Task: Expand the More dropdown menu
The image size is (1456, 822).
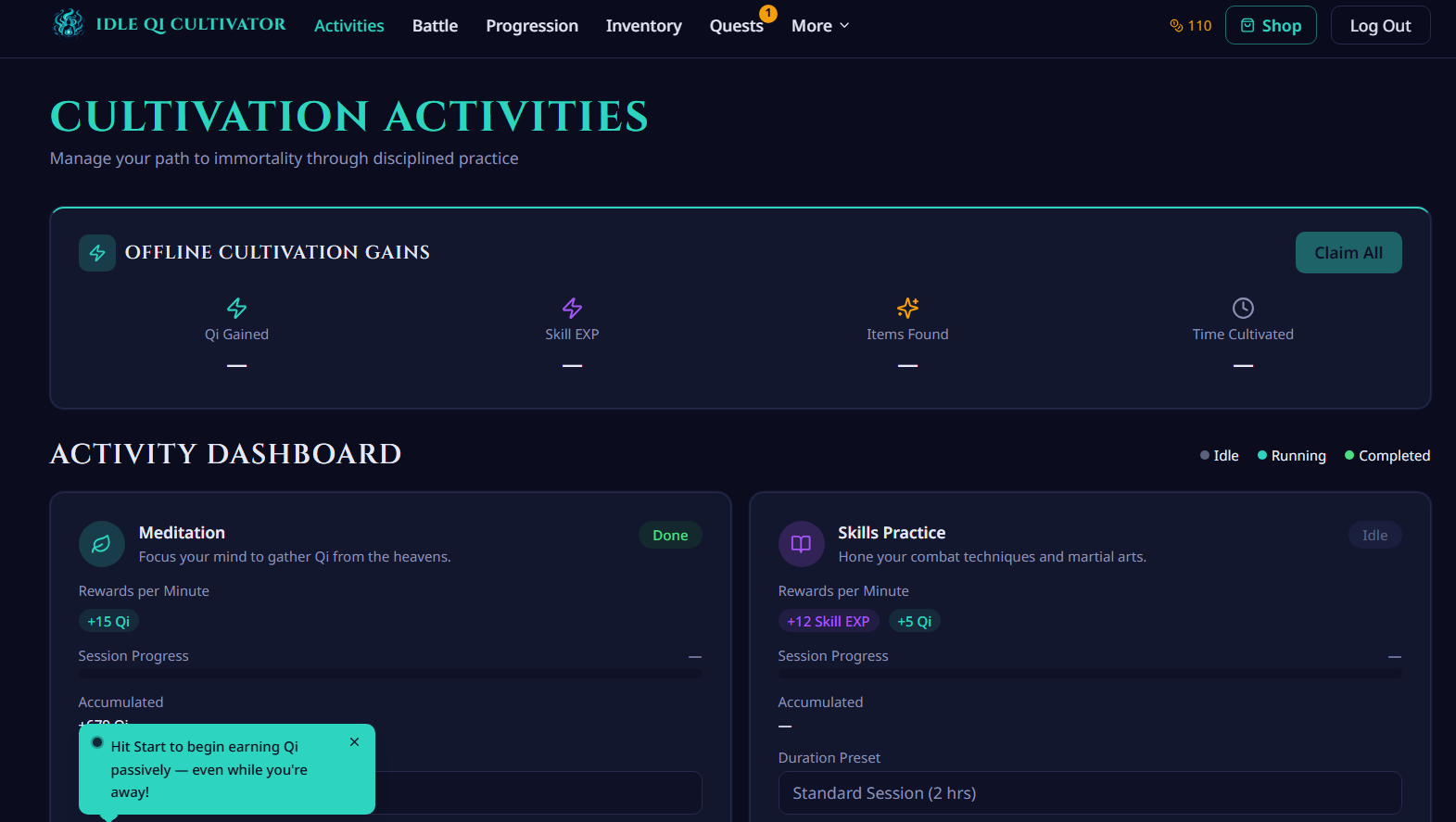Action: [x=820, y=26]
